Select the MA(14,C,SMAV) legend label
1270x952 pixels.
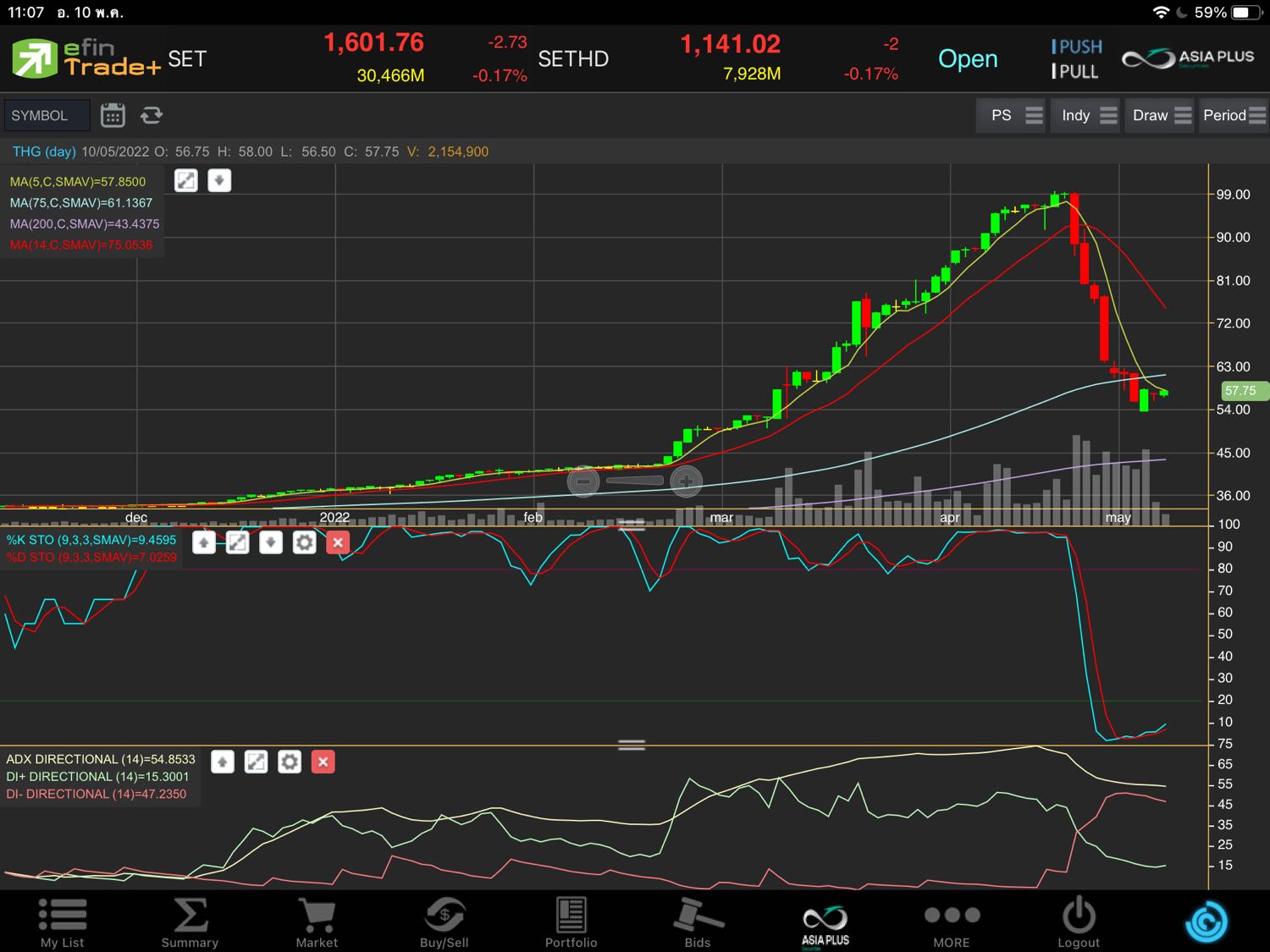pyautogui.click(x=81, y=245)
